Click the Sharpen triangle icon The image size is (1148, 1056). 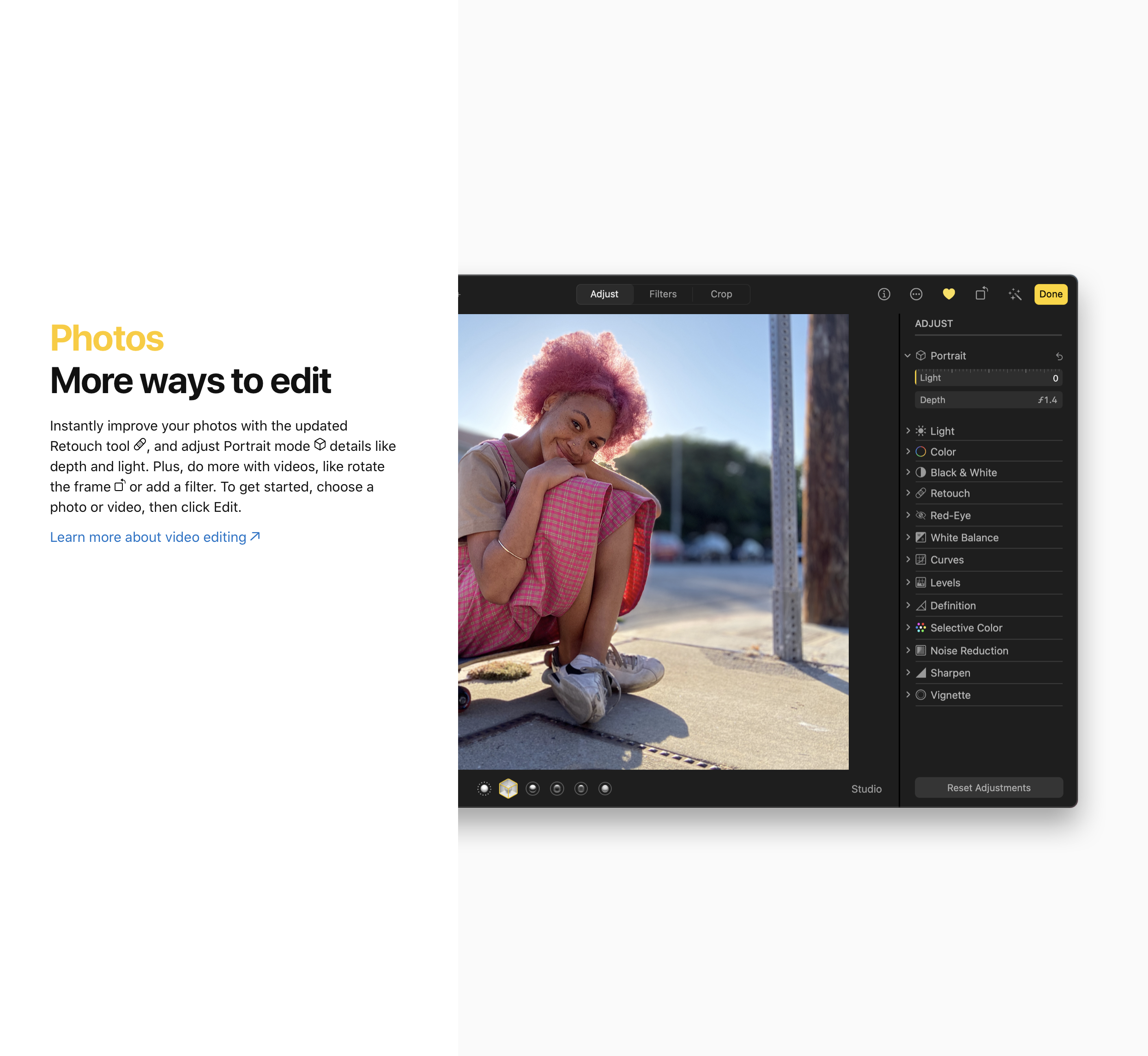[x=921, y=673]
